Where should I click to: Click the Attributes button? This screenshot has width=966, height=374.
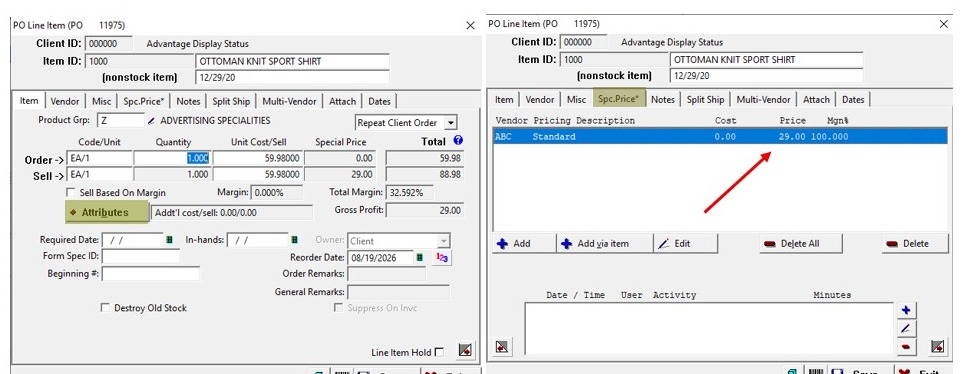click(x=107, y=212)
